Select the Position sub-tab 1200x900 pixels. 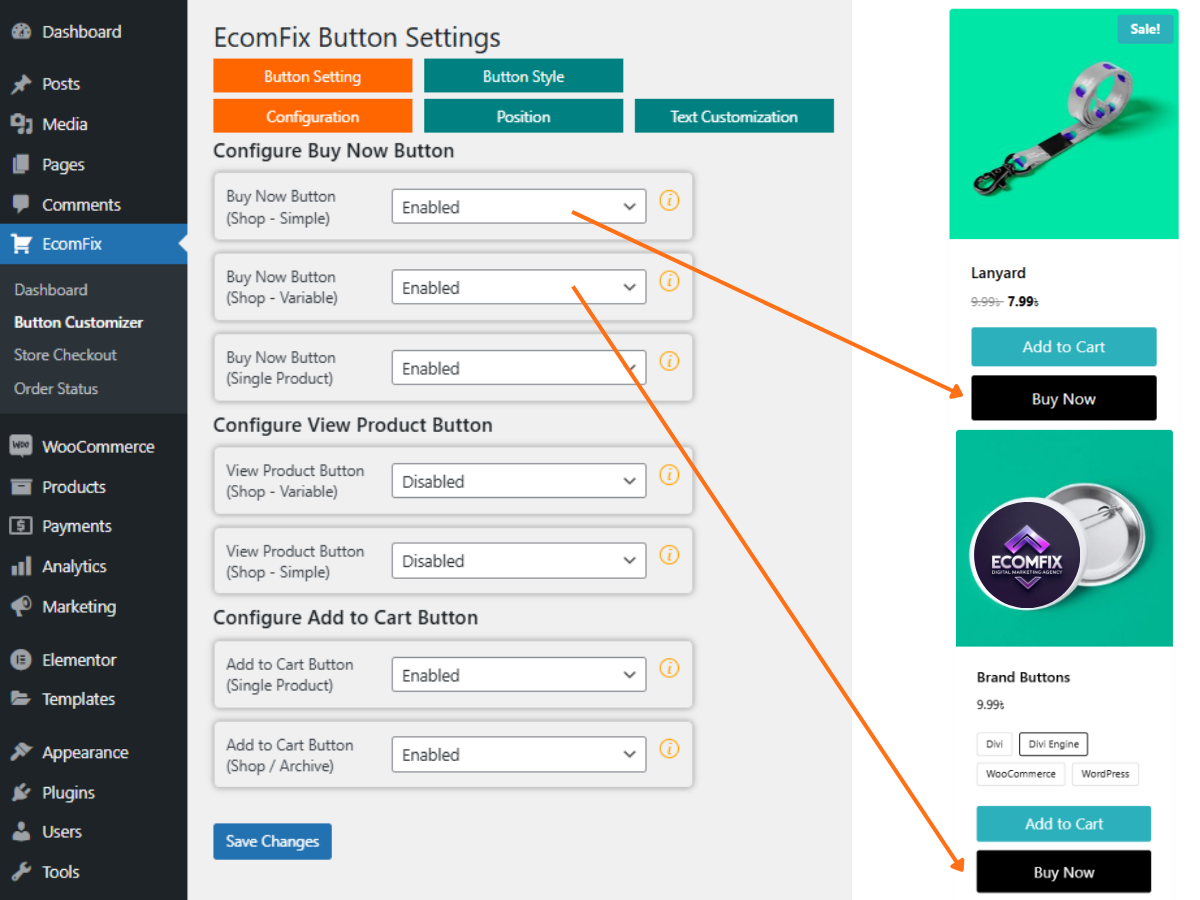[x=523, y=116]
